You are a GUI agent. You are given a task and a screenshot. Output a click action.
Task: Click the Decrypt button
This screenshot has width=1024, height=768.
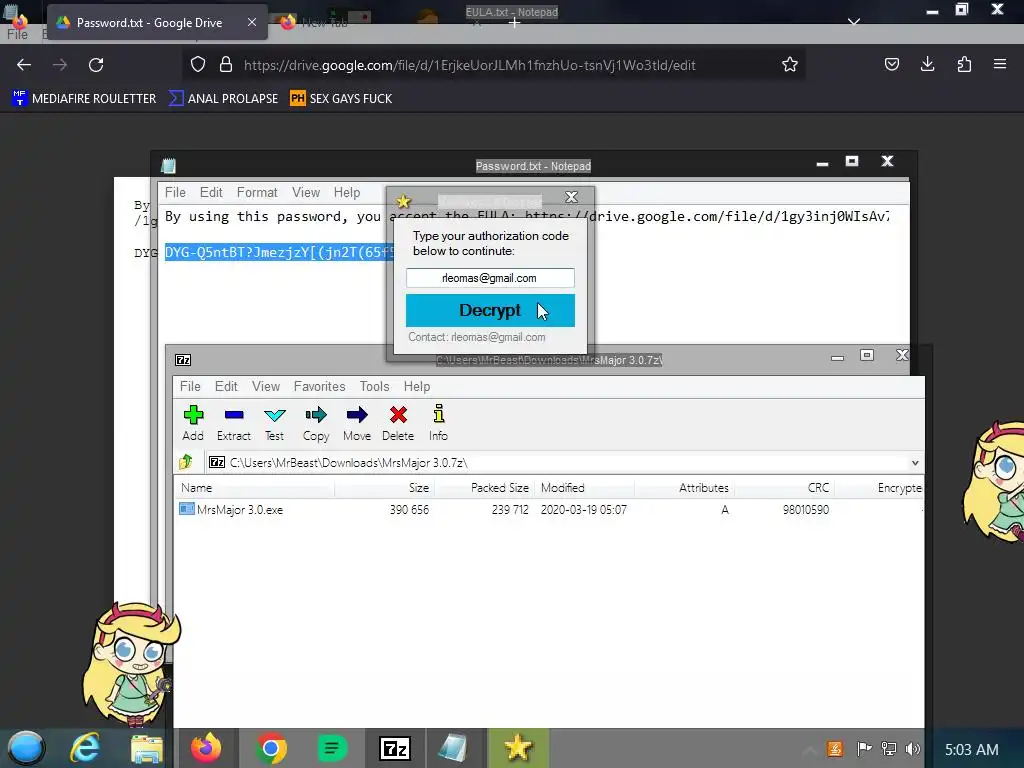[490, 310]
